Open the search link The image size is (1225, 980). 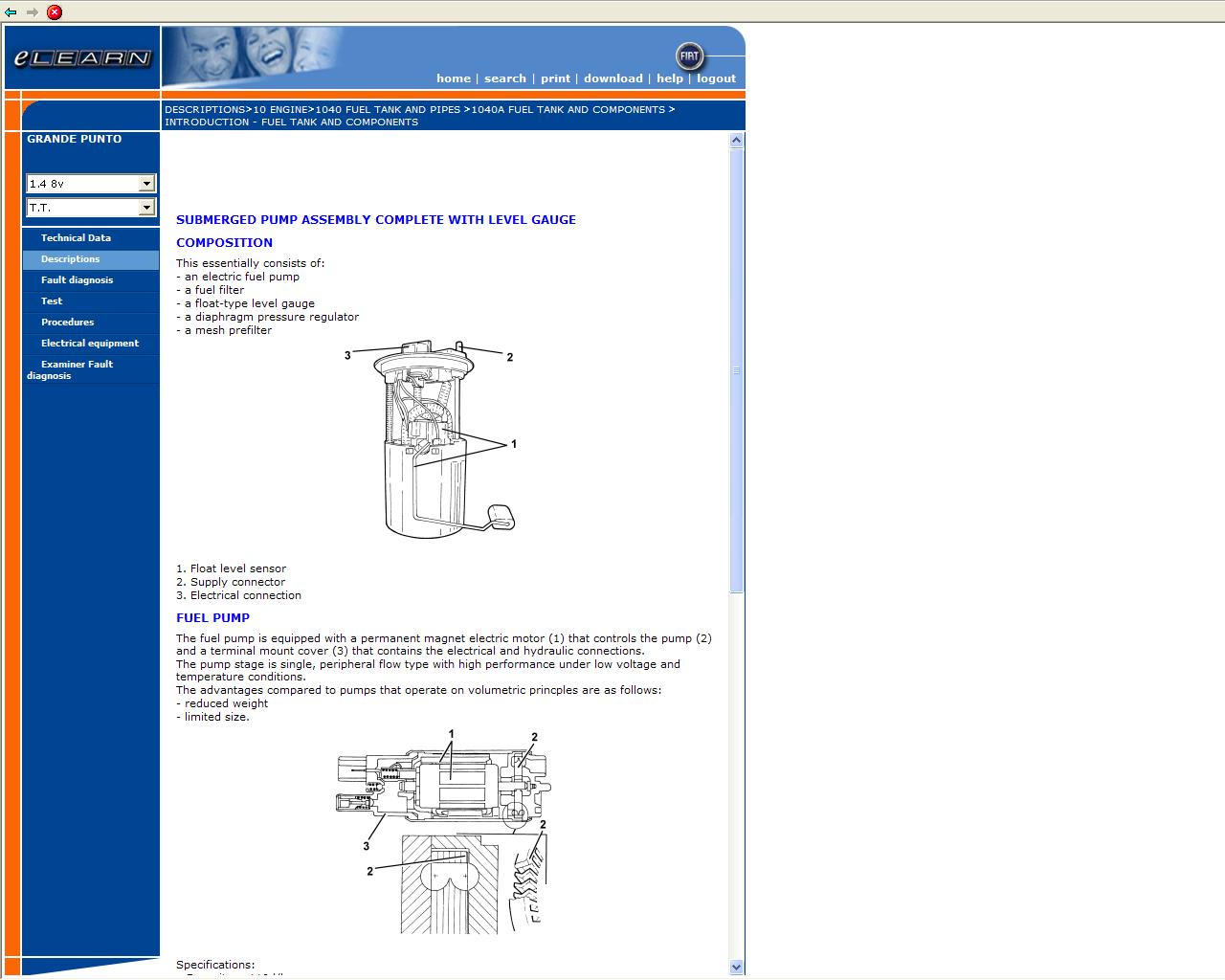[504, 78]
